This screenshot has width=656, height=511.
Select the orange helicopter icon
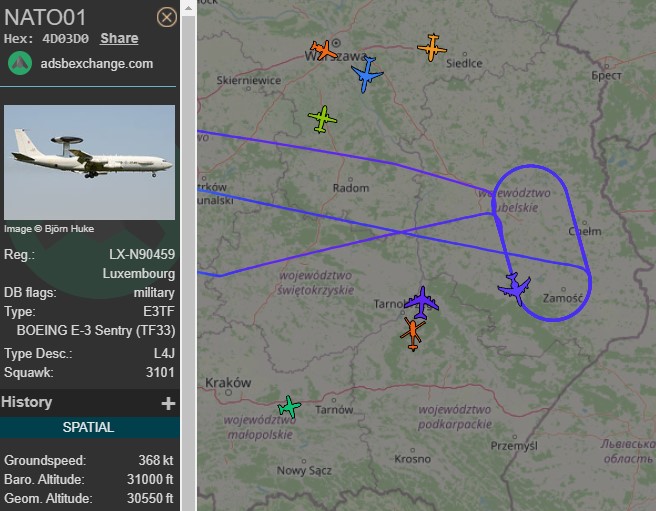(413, 334)
